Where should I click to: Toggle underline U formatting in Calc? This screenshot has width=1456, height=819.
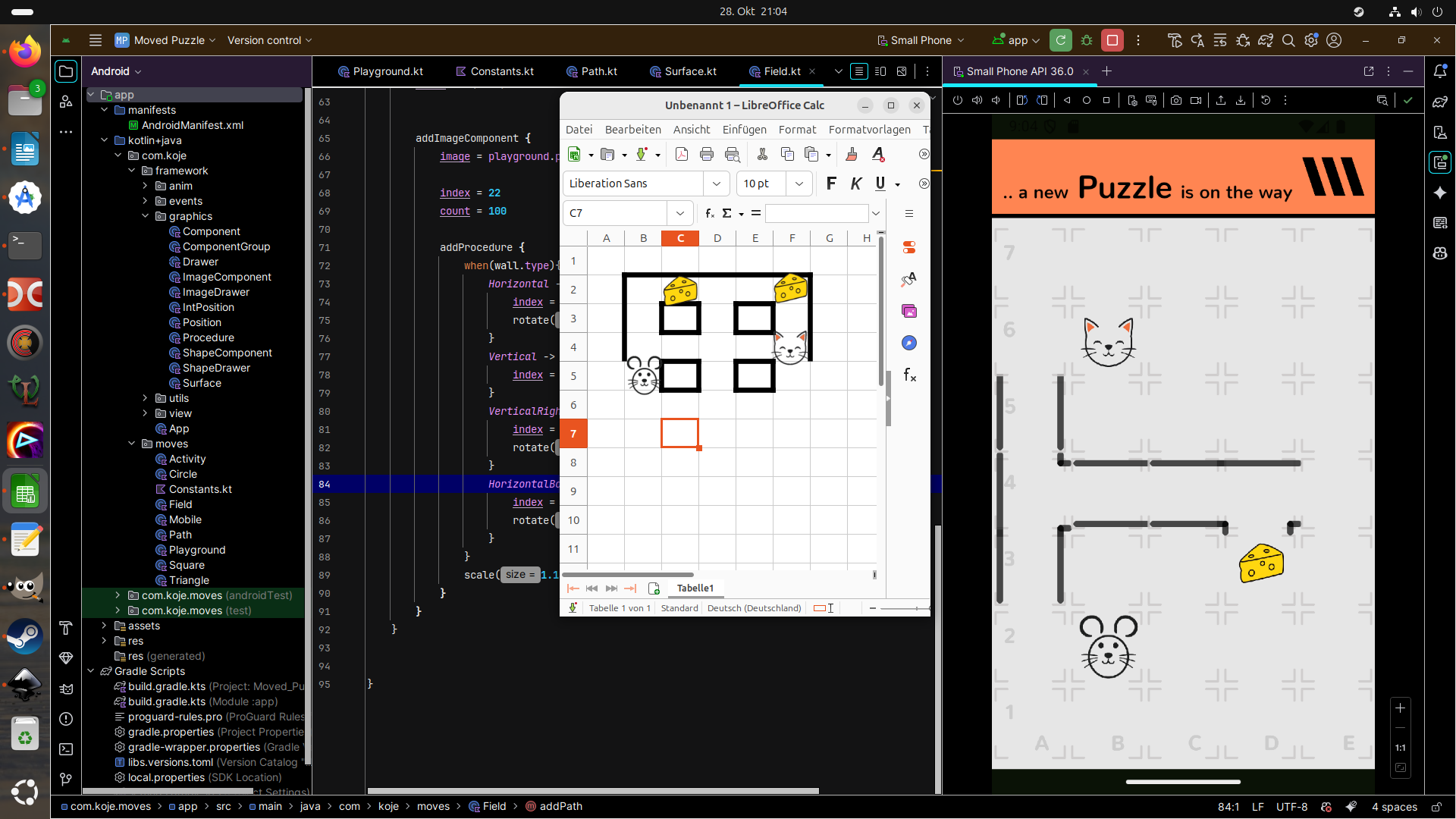(x=880, y=184)
